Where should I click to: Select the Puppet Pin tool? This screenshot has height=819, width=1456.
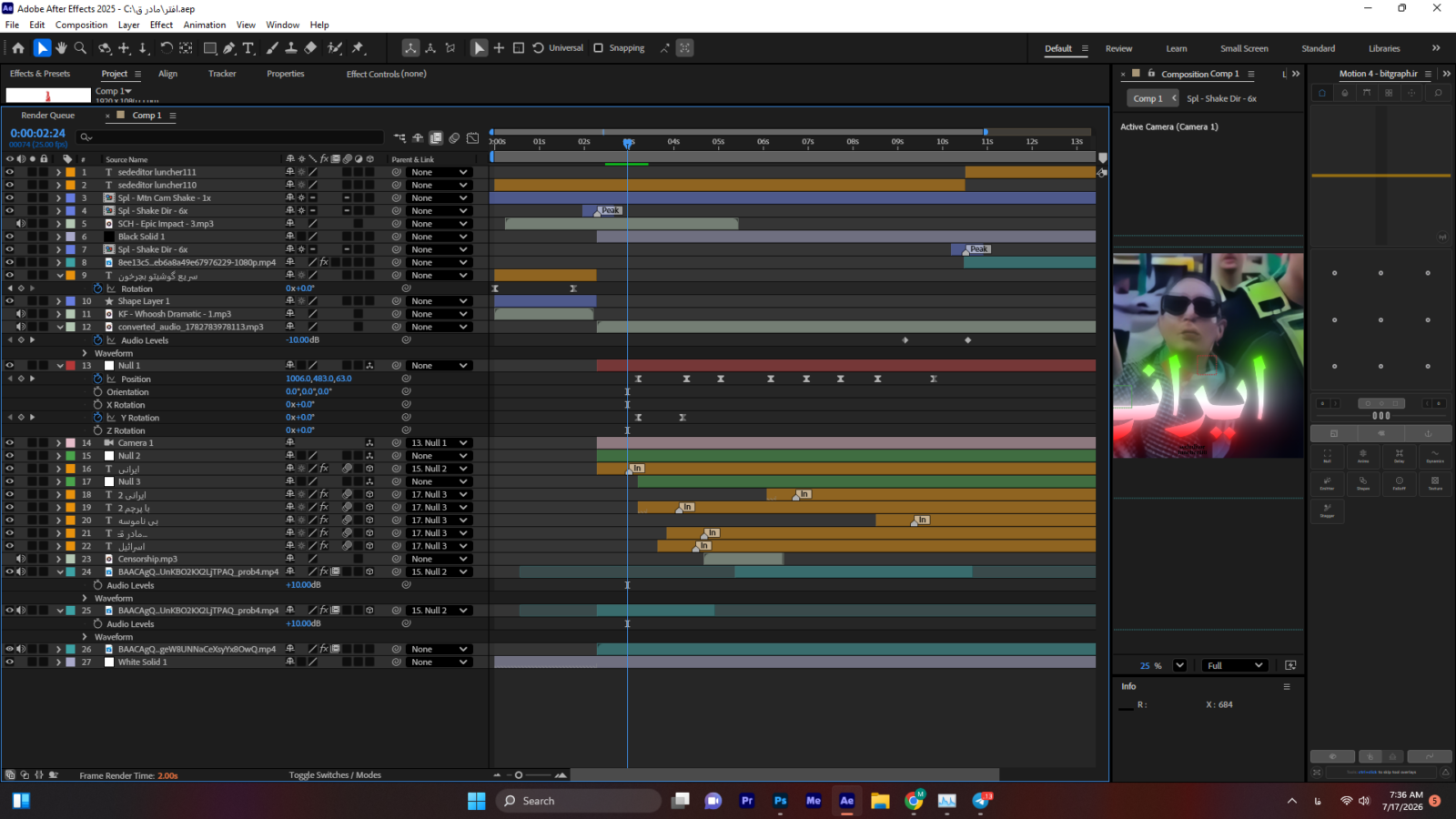point(359,48)
